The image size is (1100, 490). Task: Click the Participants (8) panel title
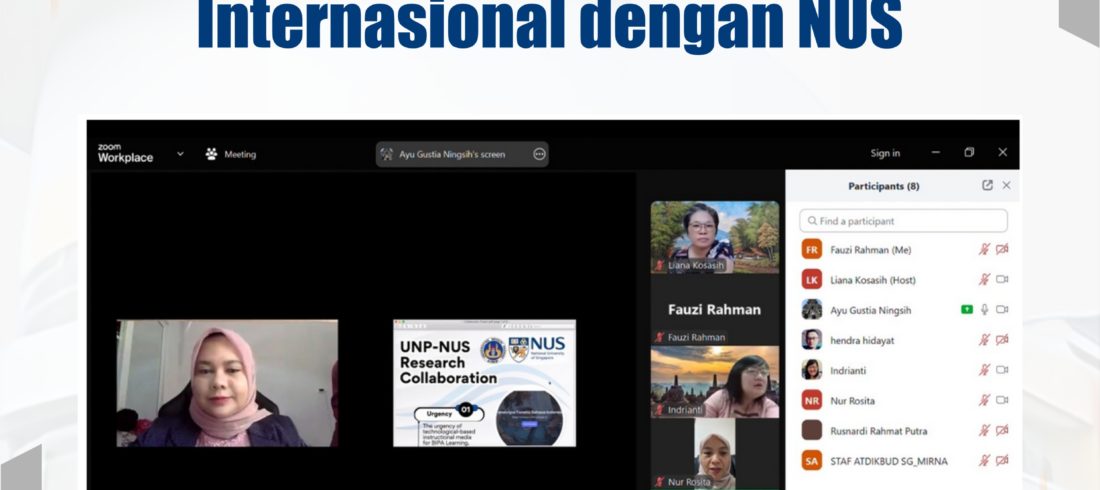point(883,186)
